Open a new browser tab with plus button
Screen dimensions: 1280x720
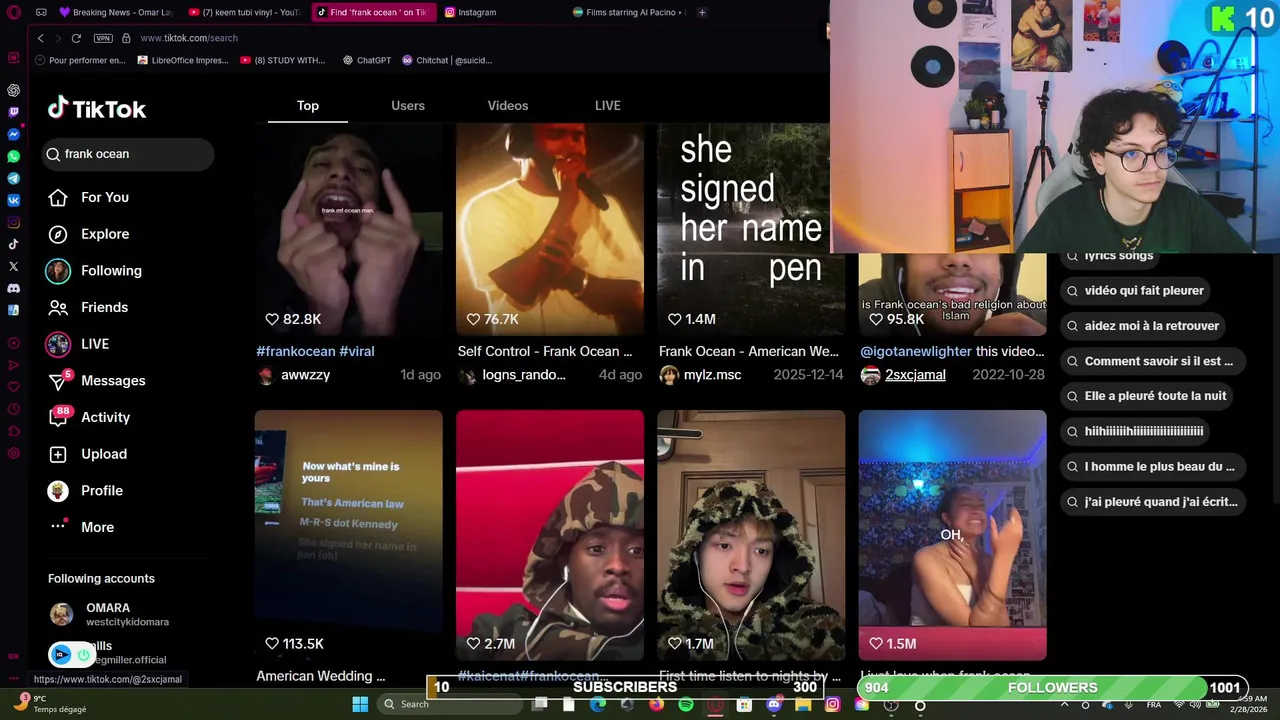tap(702, 12)
